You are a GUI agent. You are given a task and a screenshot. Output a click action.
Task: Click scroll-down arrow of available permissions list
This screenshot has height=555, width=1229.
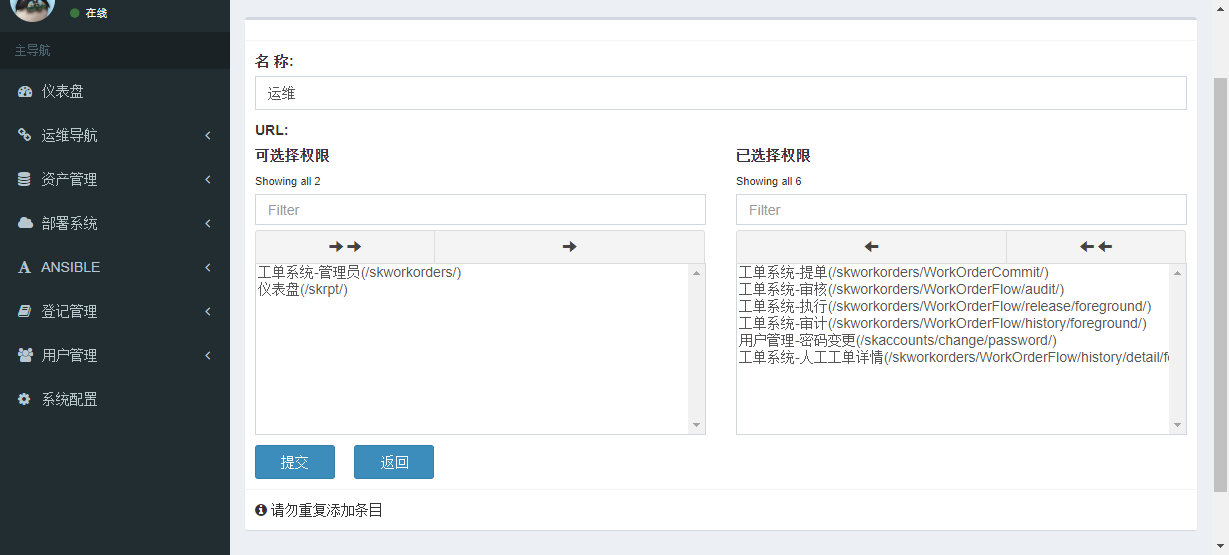[697, 425]
